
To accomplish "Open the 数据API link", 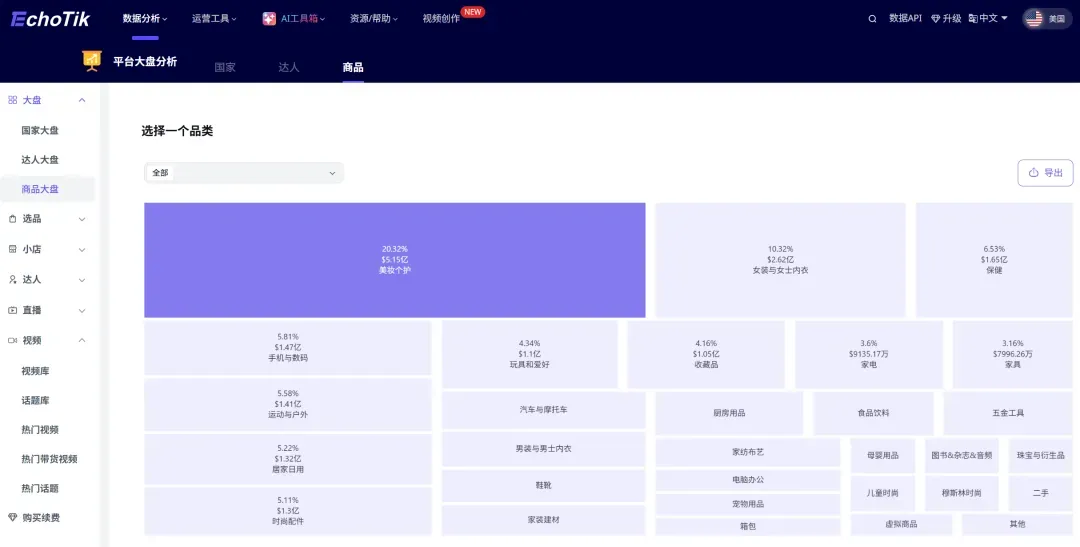I will coord(905,19).
